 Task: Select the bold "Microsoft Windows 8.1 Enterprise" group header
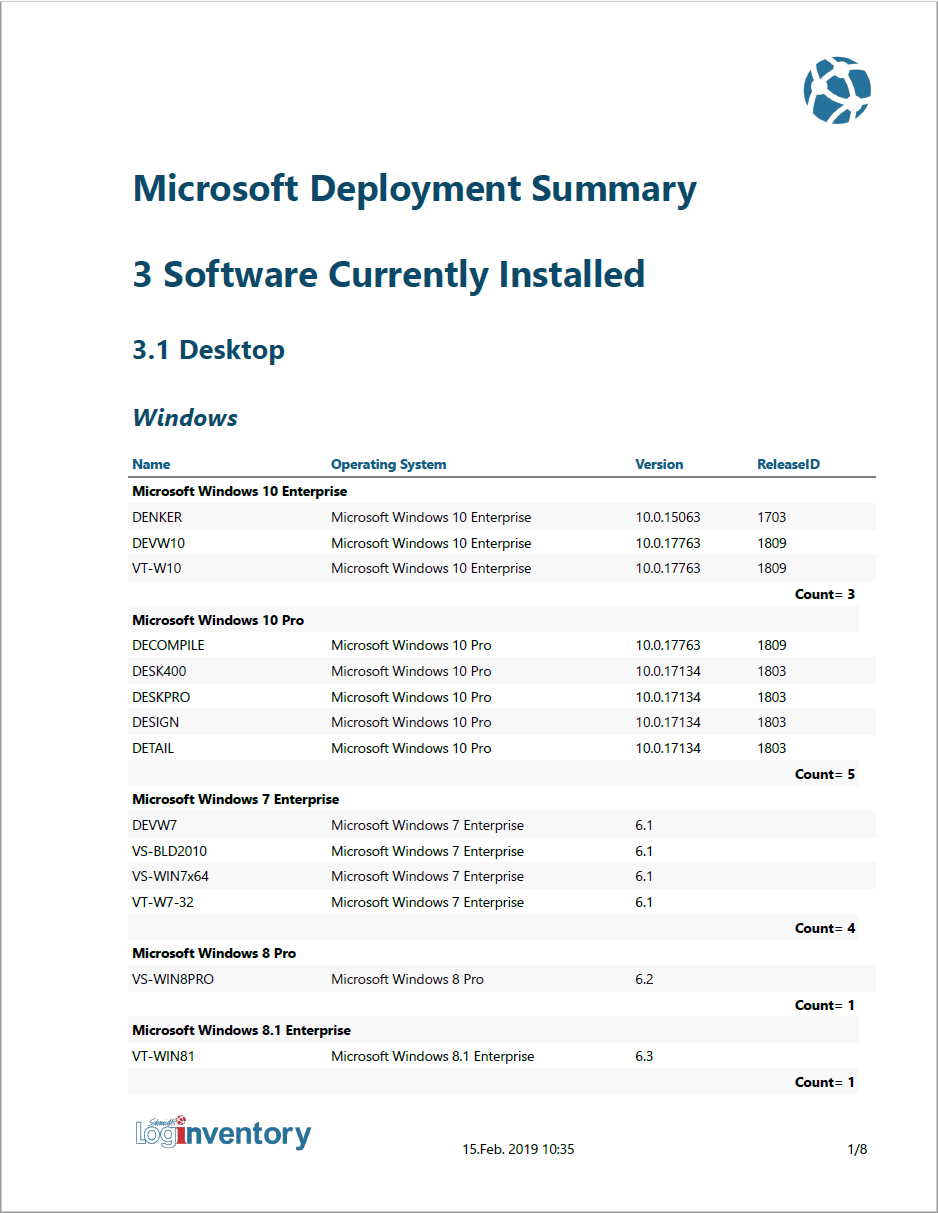(x=242, y=1030)
